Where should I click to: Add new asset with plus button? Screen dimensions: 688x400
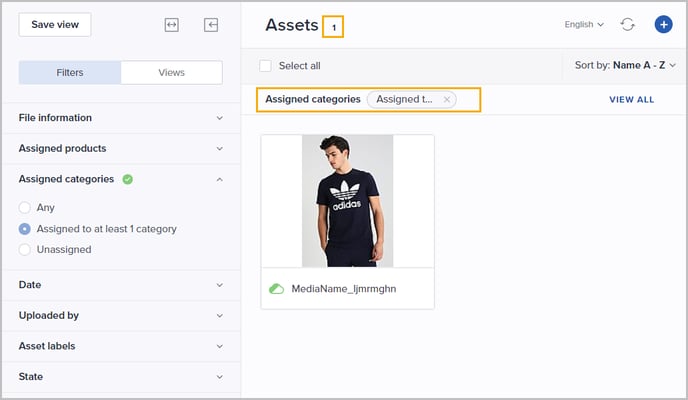tap(663, 25)
